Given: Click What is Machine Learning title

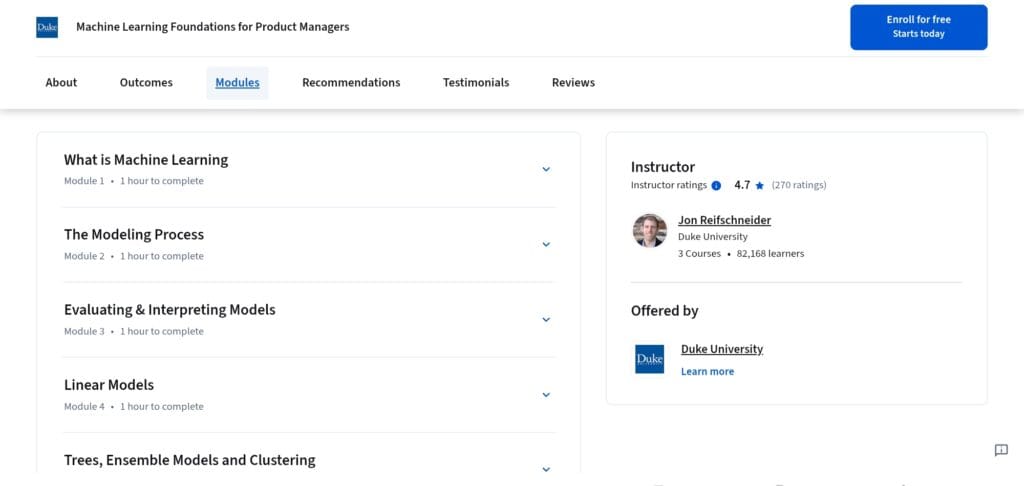Looking at the screenshot, I should point(146,160).
